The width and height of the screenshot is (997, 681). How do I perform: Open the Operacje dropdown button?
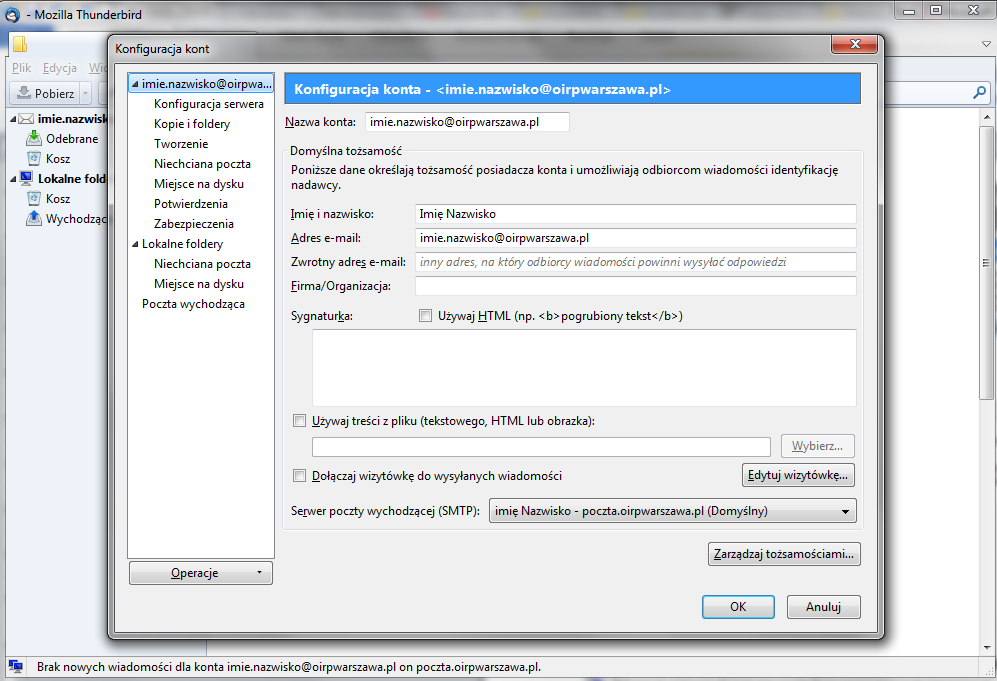point(201,572)
